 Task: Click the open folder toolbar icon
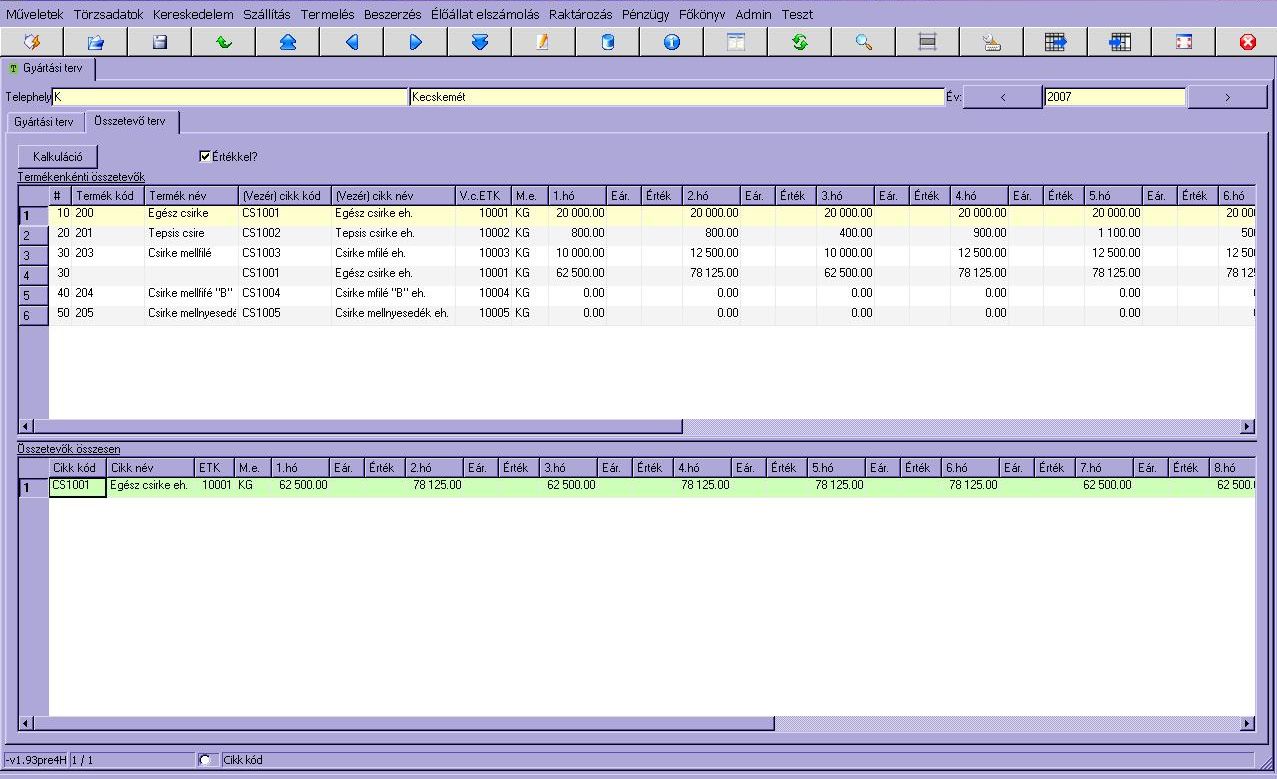pos(96,42)
